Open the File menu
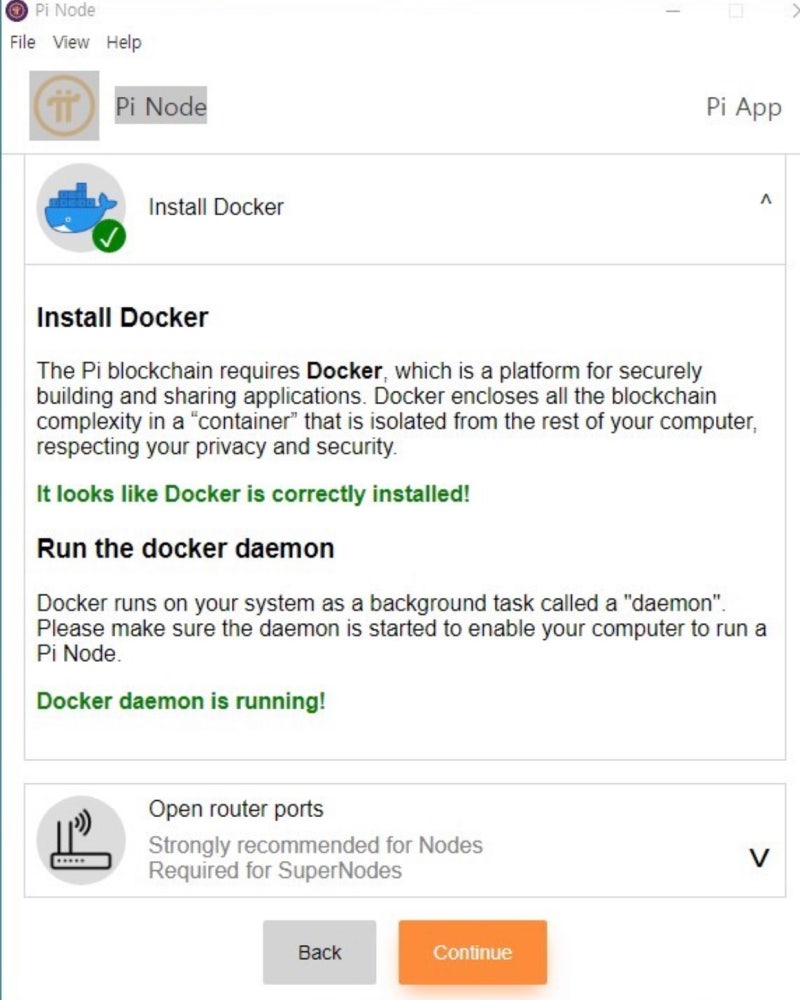 tap(22, 42)
